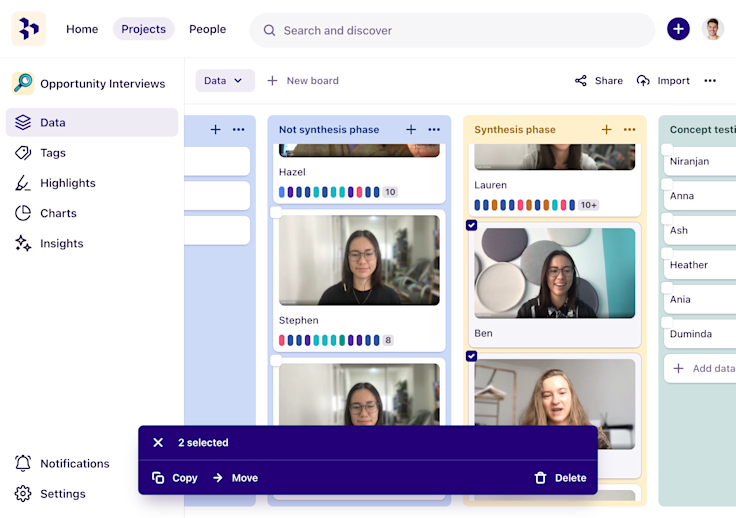This screenshot has width=736, height=518.
Task: Click New board button
Action: (303, 81)
